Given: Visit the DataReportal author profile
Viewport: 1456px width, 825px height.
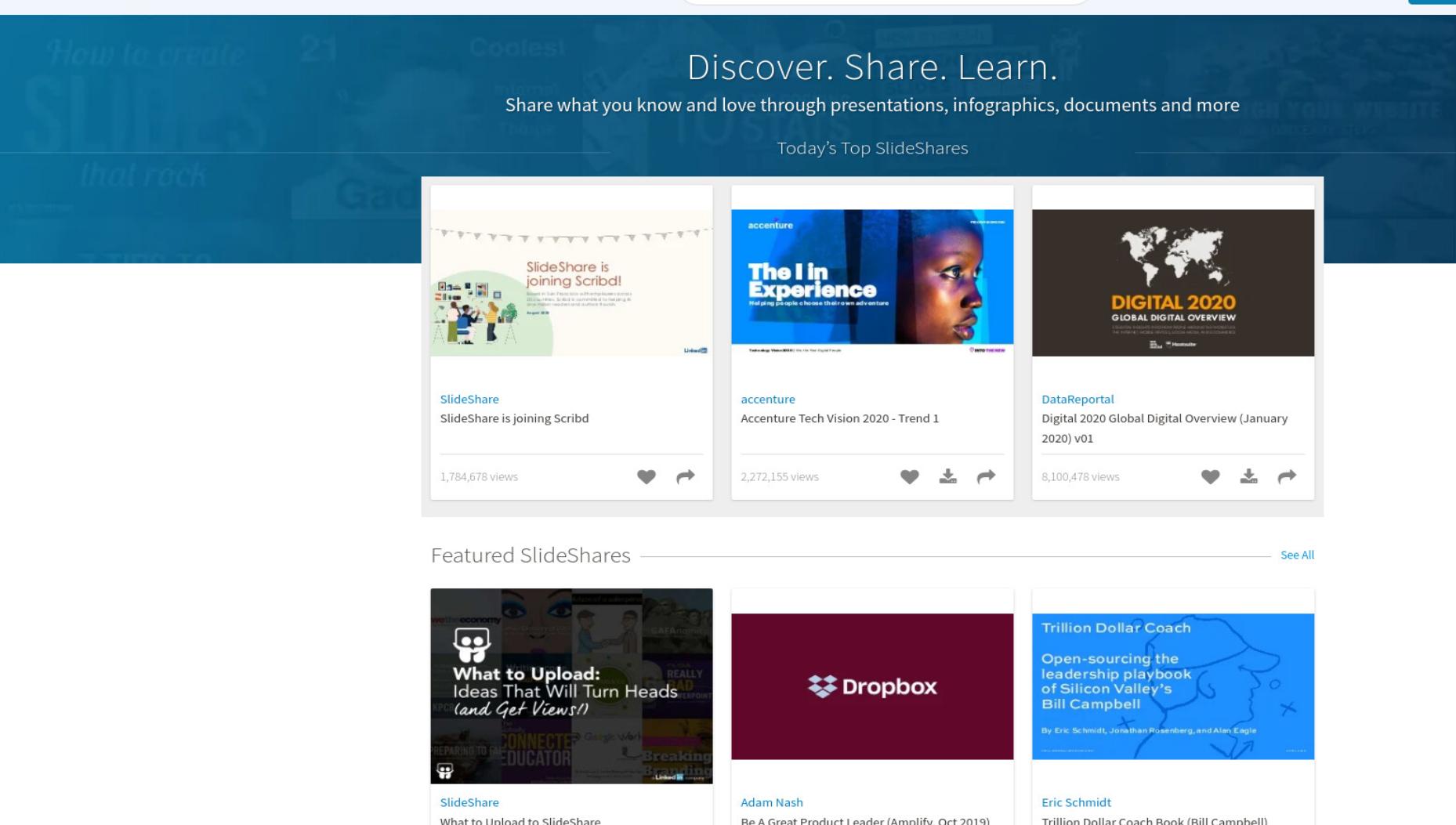Looking at the screenshot, I should pyautogui.click(x=1078, y=399).
